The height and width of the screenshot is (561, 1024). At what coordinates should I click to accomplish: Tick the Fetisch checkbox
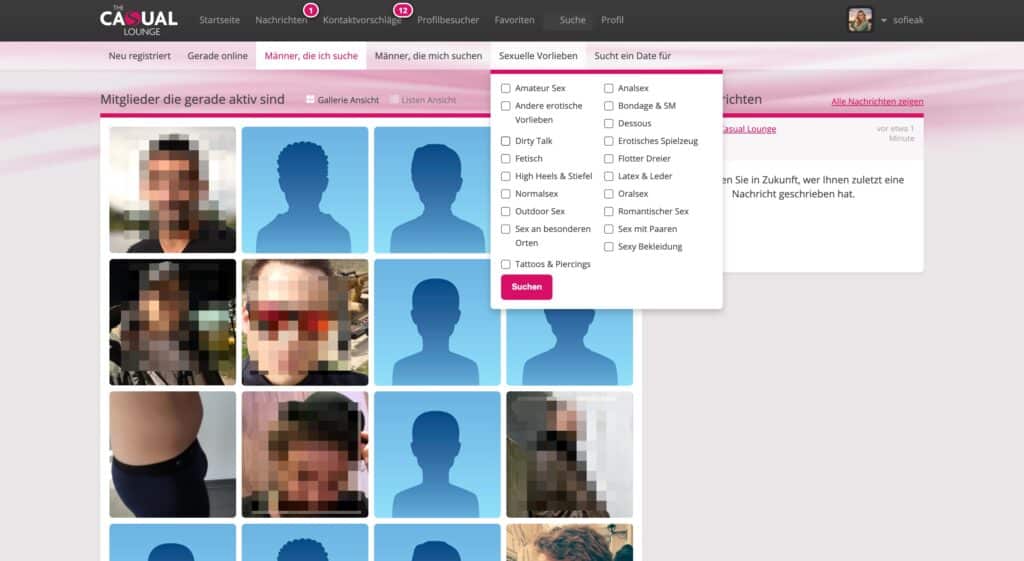coord(505,159)
